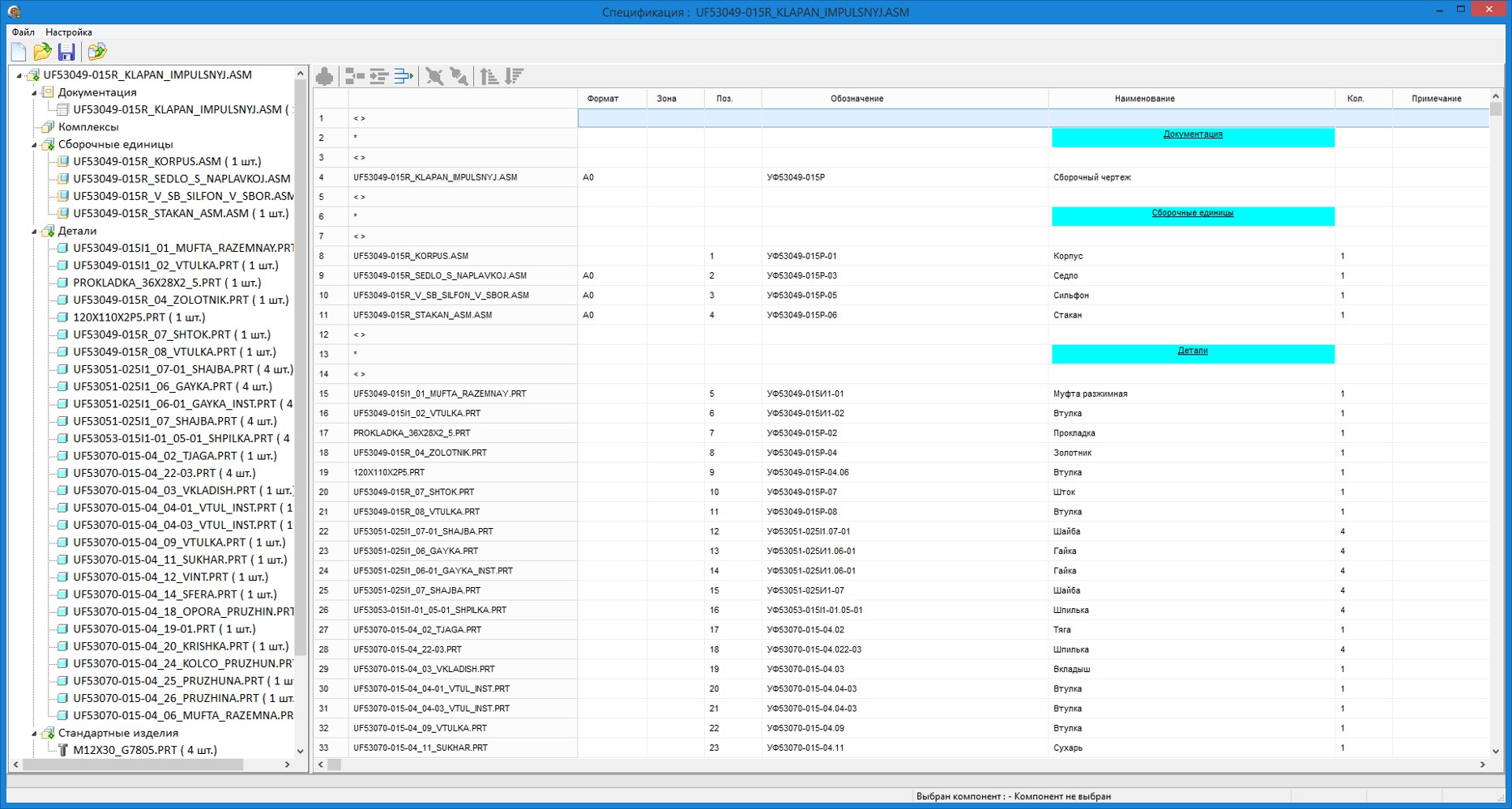The image size is (1512, 809).
Task: Click the blue lines-with-arrow toolbar icon
Action: pos(404,76)
